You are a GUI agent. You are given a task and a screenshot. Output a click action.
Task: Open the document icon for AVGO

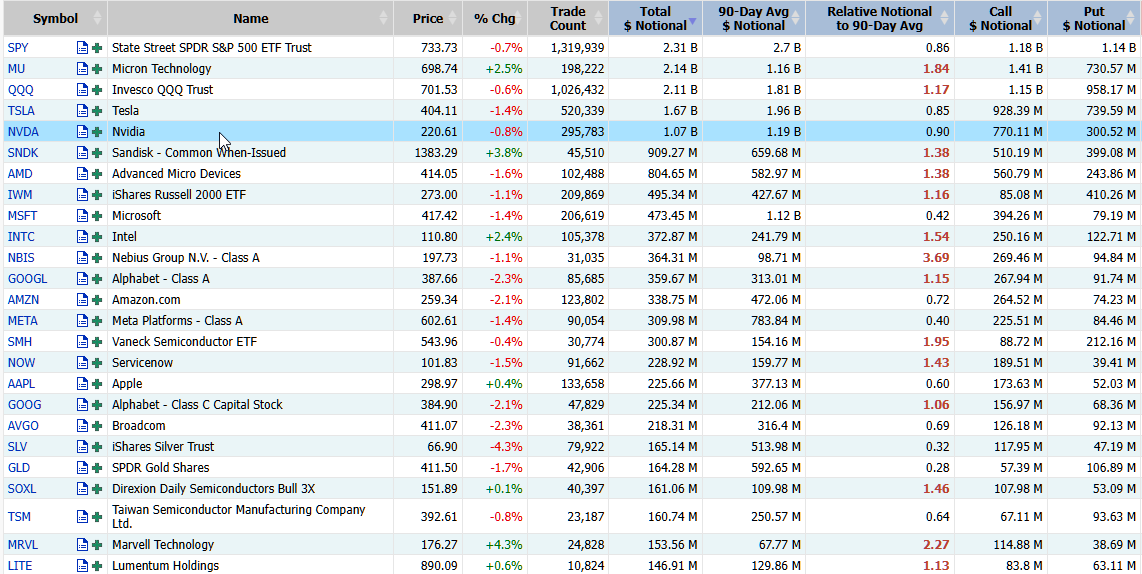pos(82,426)
